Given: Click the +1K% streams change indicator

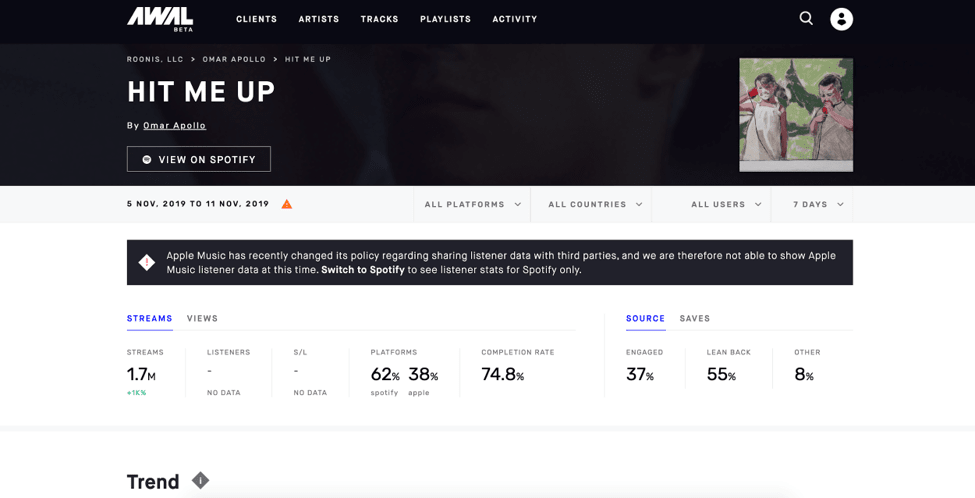Looking at the screenshot, I should click(136, 393).
